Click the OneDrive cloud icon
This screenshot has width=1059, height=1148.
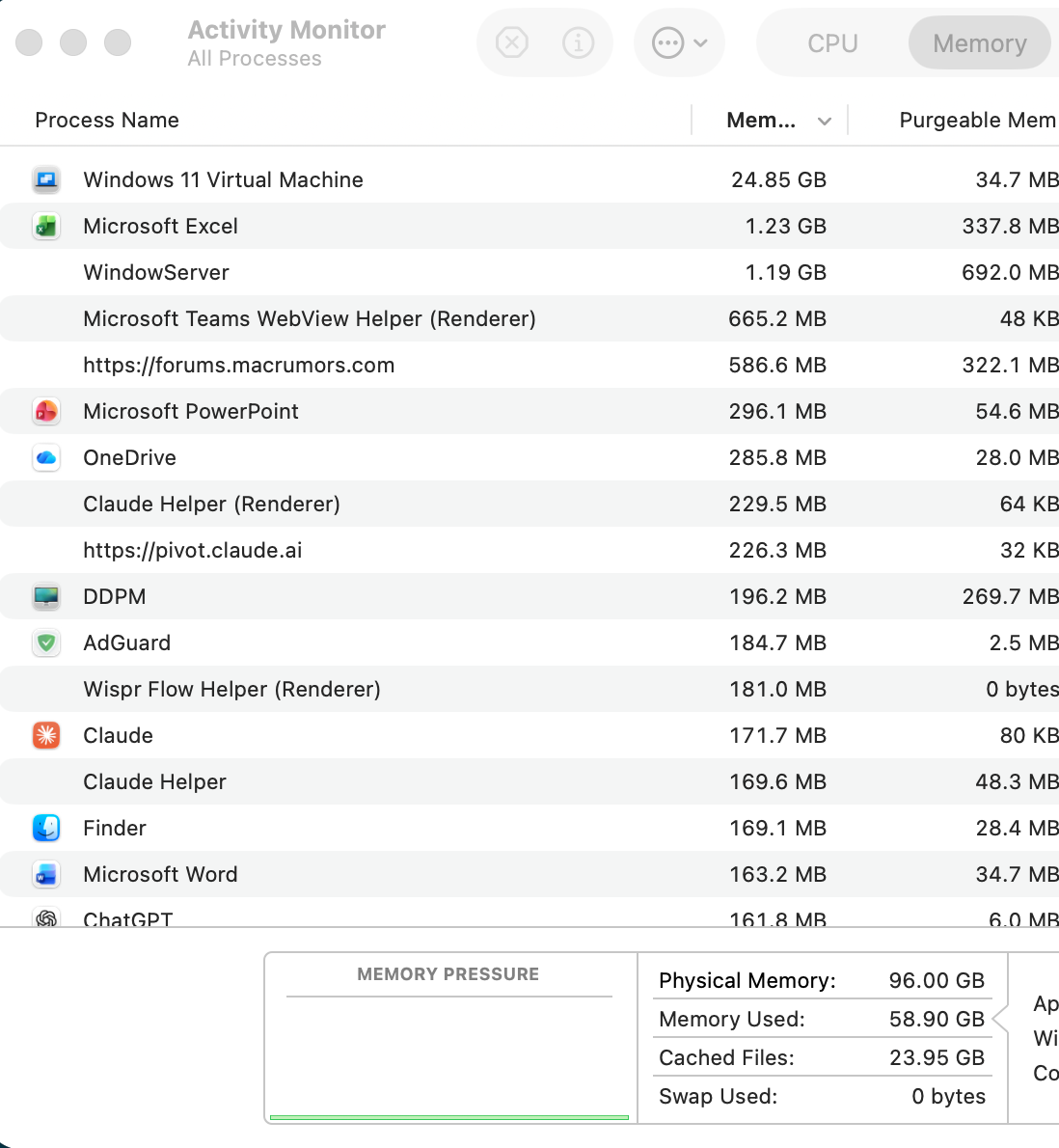click(46, 457)
